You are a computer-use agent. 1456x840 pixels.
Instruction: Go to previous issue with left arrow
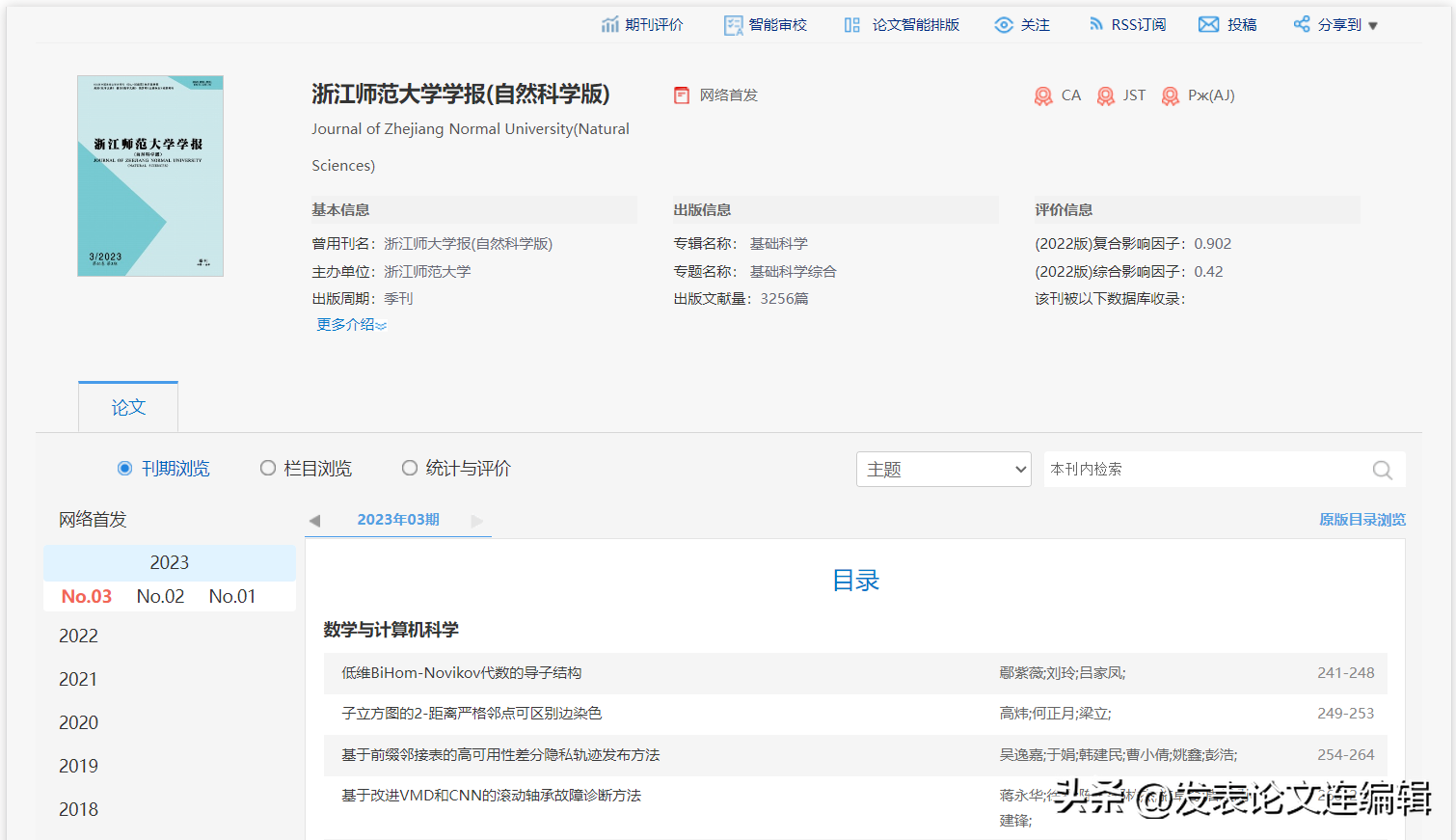pos(314,521)
